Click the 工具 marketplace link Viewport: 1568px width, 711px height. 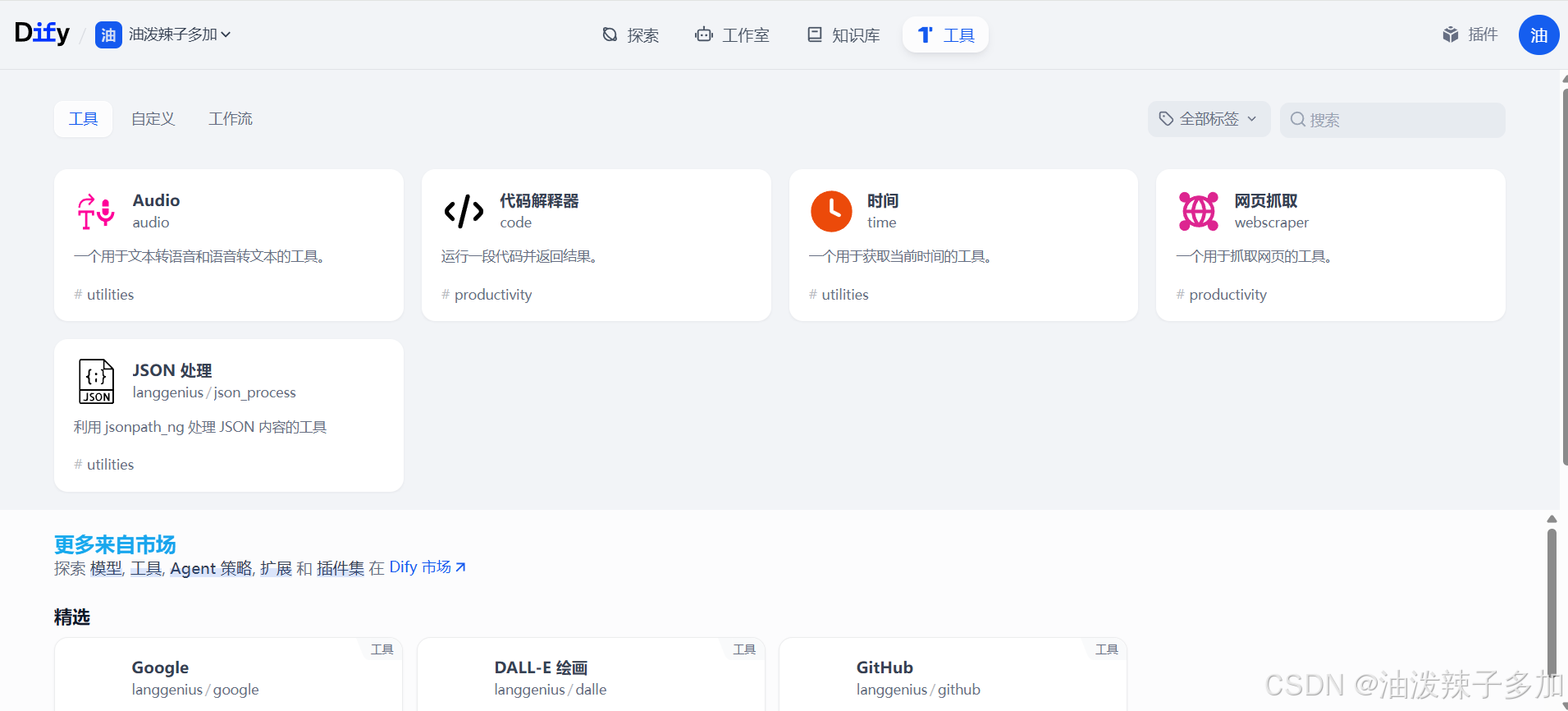[x=146, y=568]
